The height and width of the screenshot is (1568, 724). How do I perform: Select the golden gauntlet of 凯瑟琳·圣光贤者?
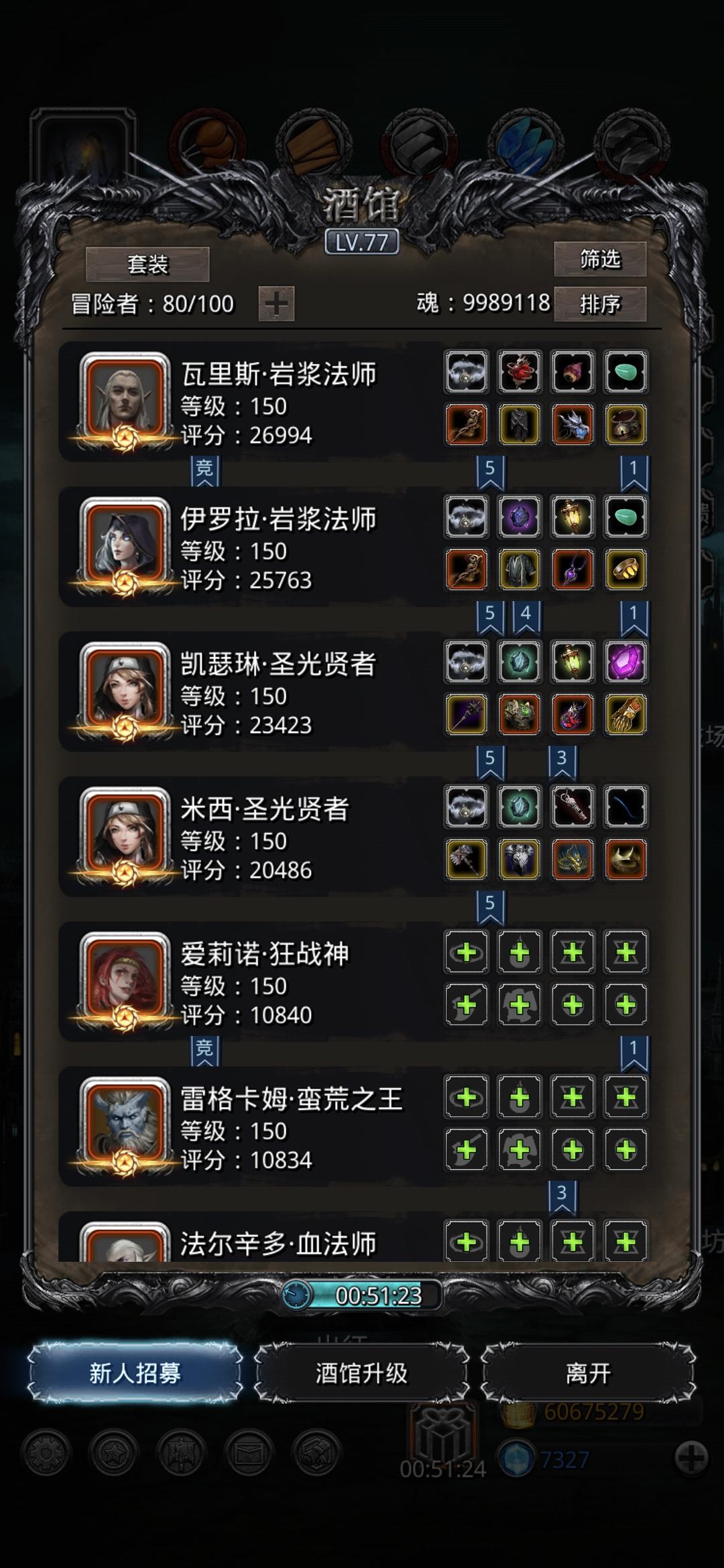(x=625, y=715)
